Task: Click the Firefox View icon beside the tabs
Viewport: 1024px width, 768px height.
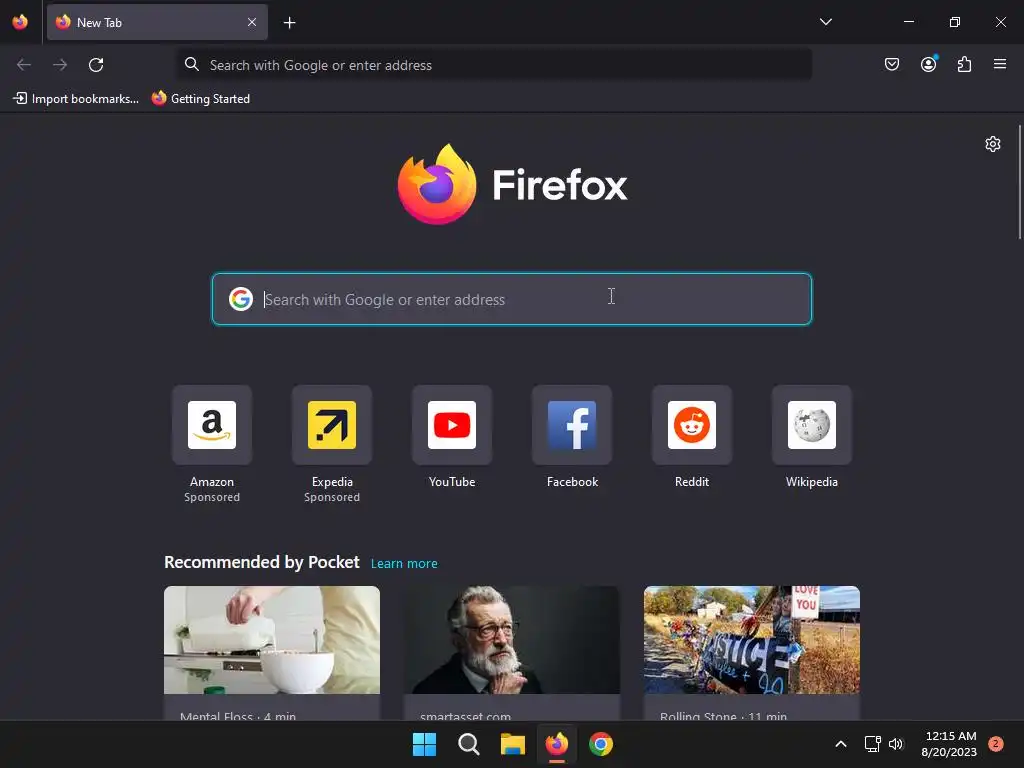Action: (x=20, y=22)
